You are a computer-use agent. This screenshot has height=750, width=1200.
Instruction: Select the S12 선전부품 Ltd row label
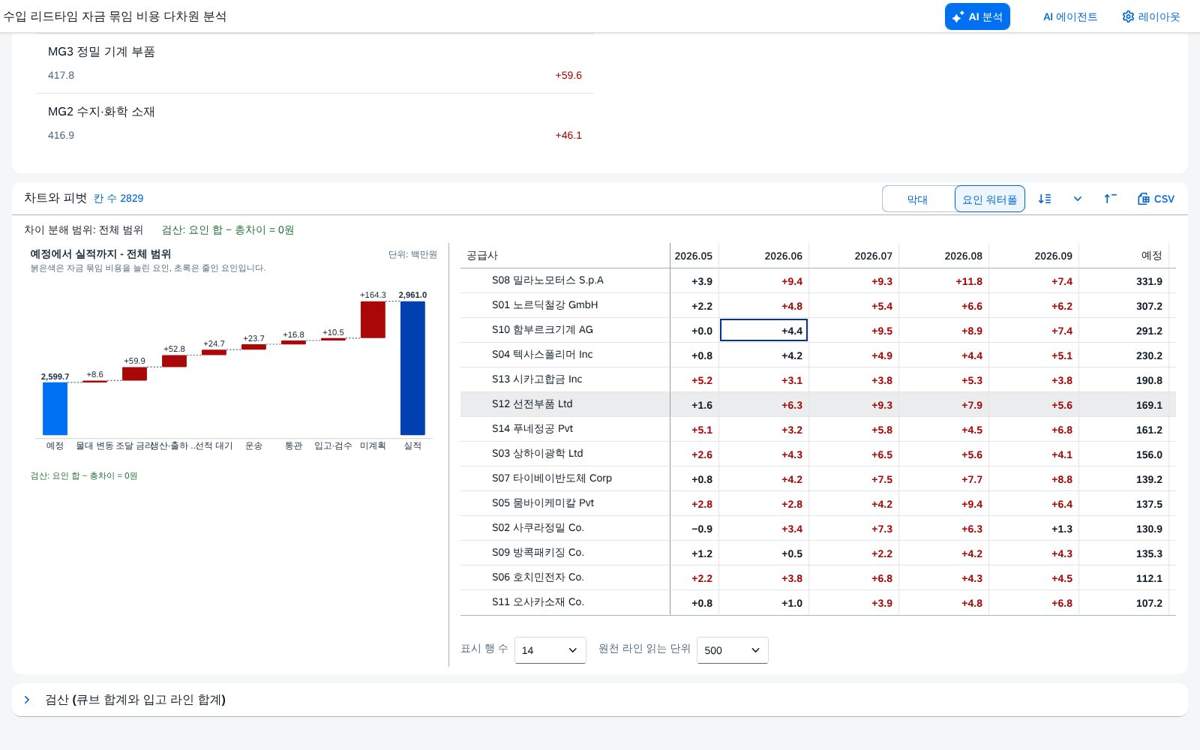pyautogui.click(x=532, y=404)
